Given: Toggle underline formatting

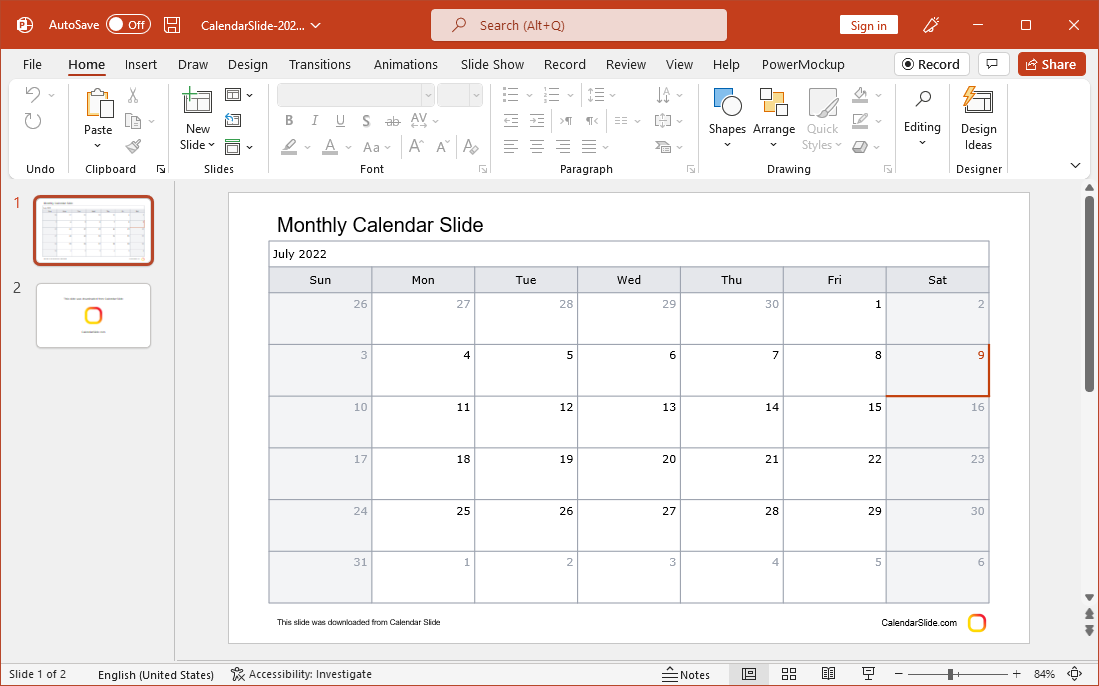Looking at the screenshot, I should click(340, 120).
